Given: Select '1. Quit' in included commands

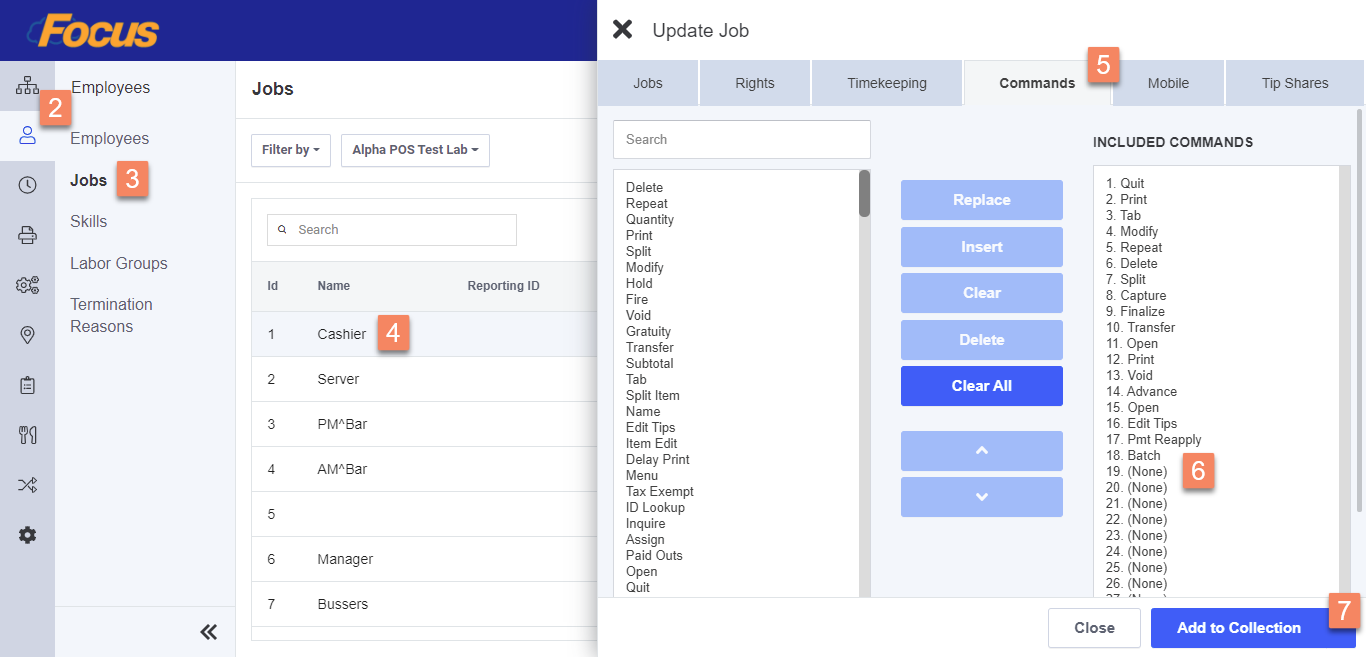Looking at the screenshot, I should click(1125, 184).
